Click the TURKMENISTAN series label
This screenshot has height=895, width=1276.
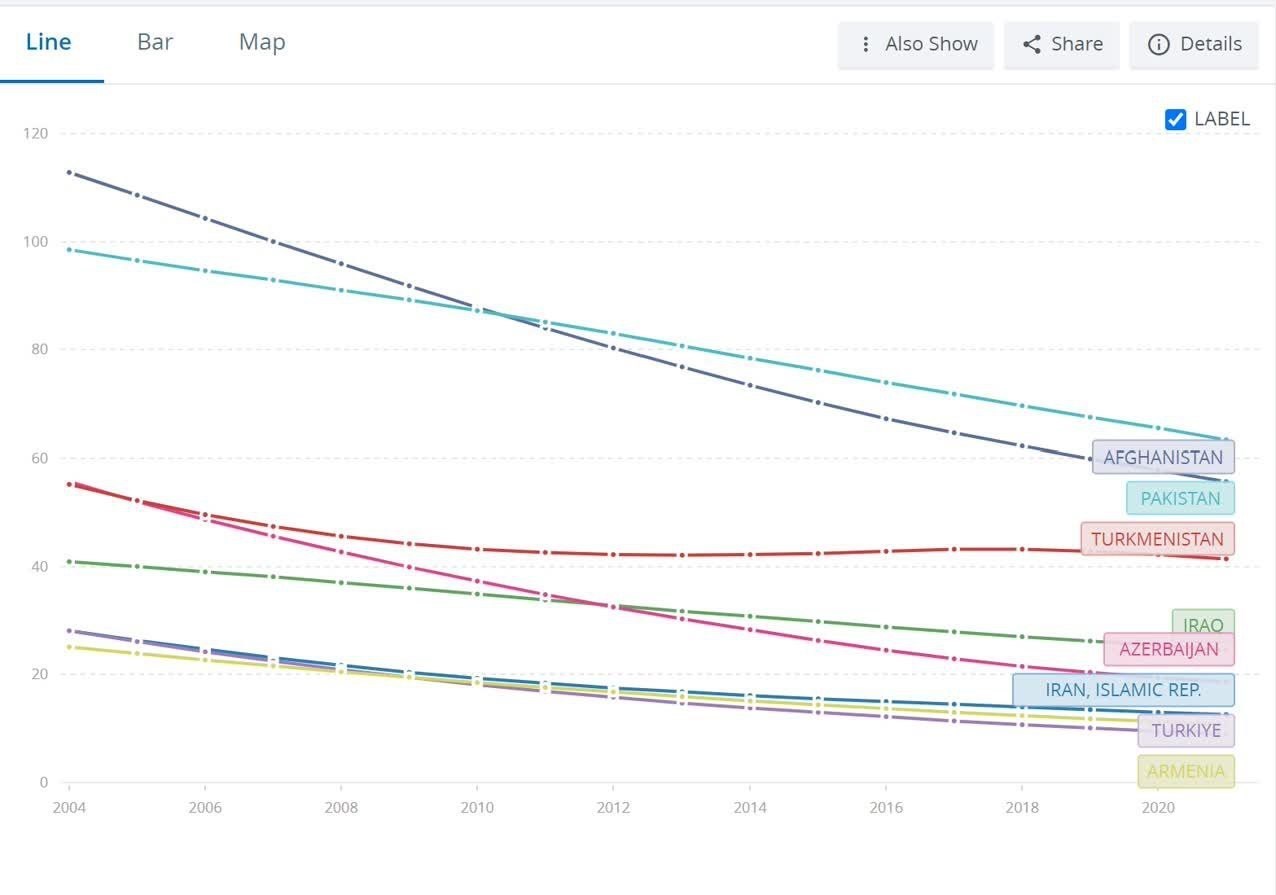pos(1157,539)
